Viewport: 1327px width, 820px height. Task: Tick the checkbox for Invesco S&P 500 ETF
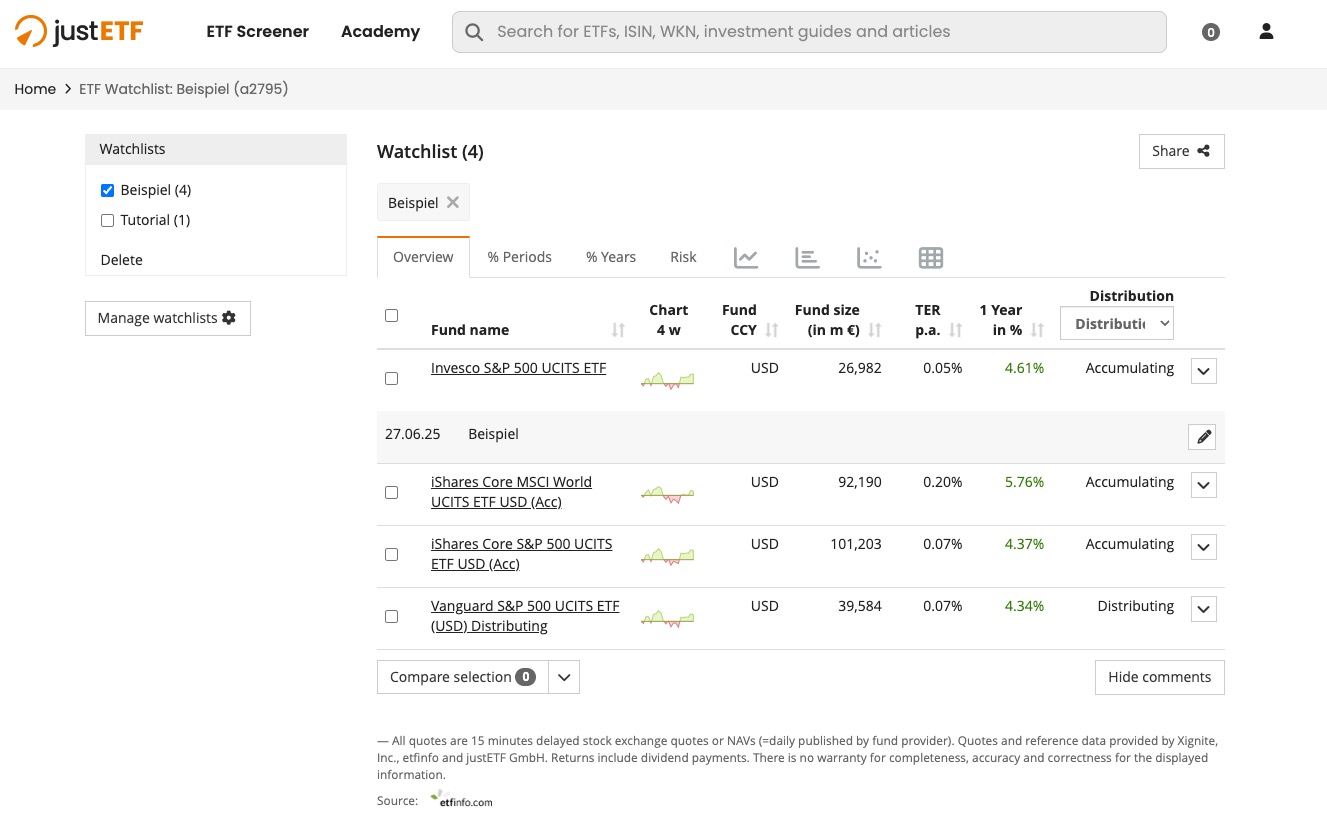pos(391,379)
